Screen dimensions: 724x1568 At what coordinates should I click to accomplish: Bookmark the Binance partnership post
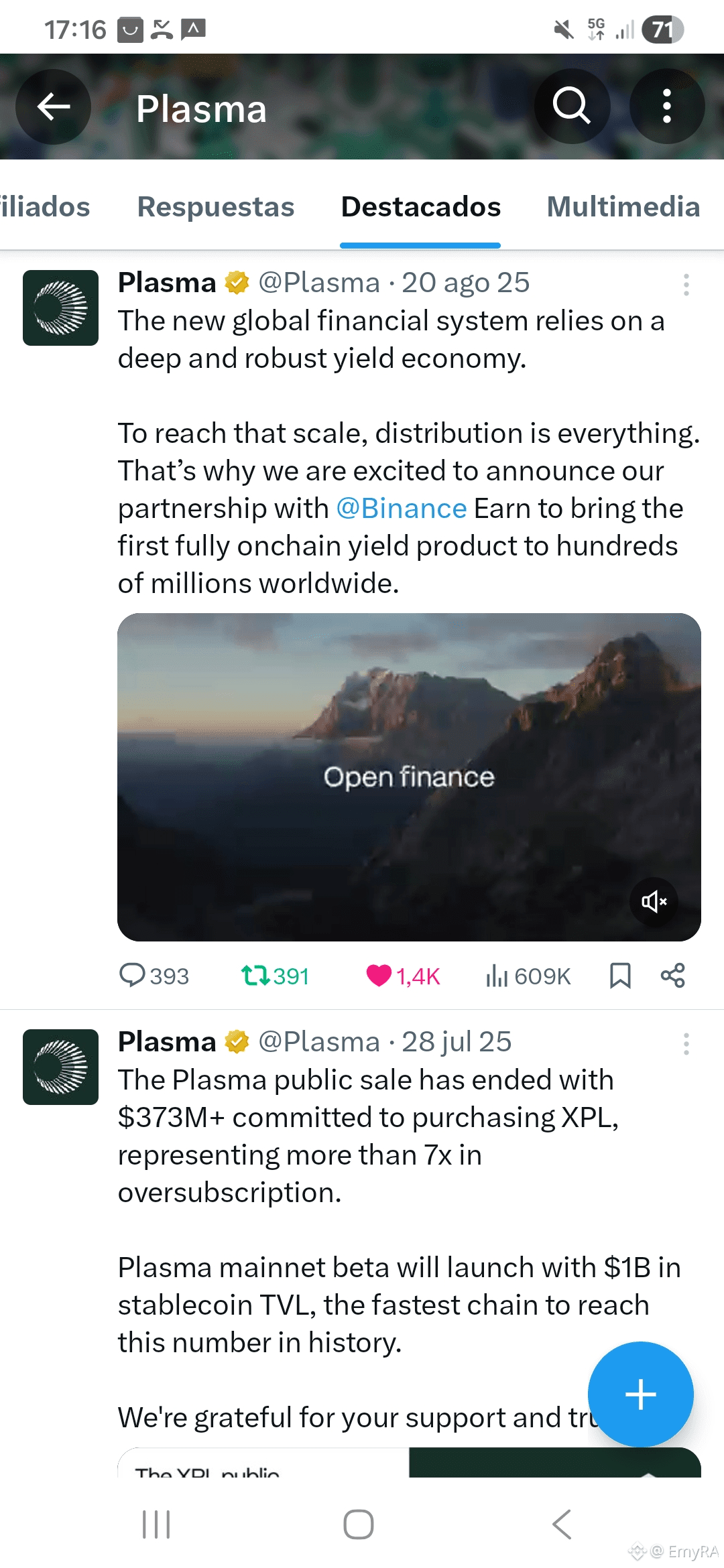pos(620,976)
